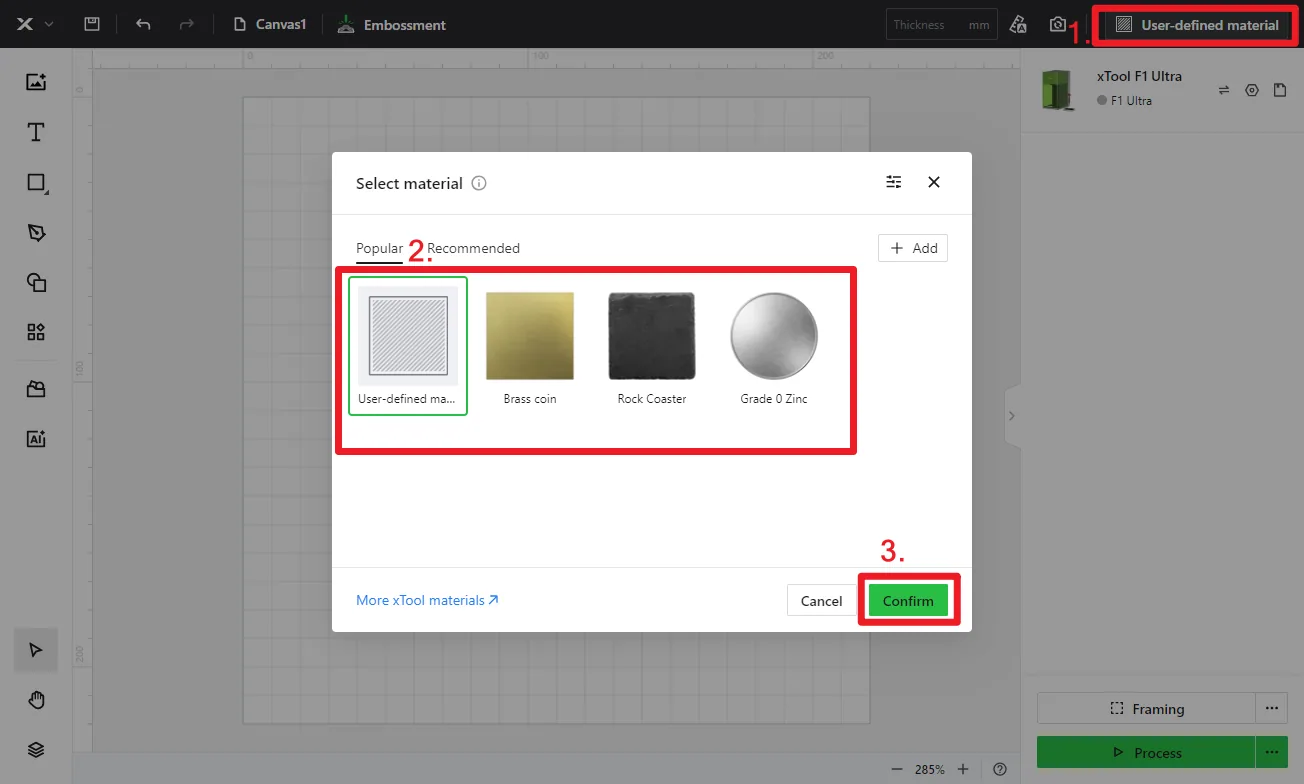Open the device settings gear icon

[x=1252, y=90]
